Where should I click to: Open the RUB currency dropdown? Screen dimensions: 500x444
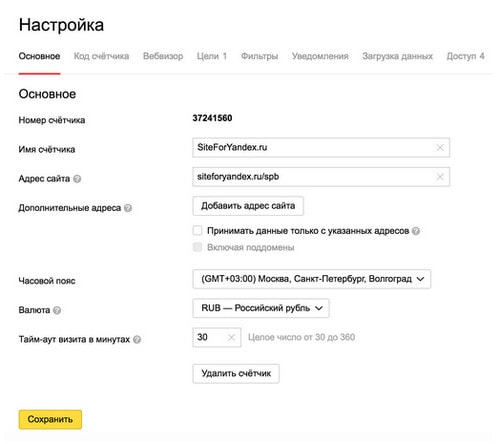point(261,308)
